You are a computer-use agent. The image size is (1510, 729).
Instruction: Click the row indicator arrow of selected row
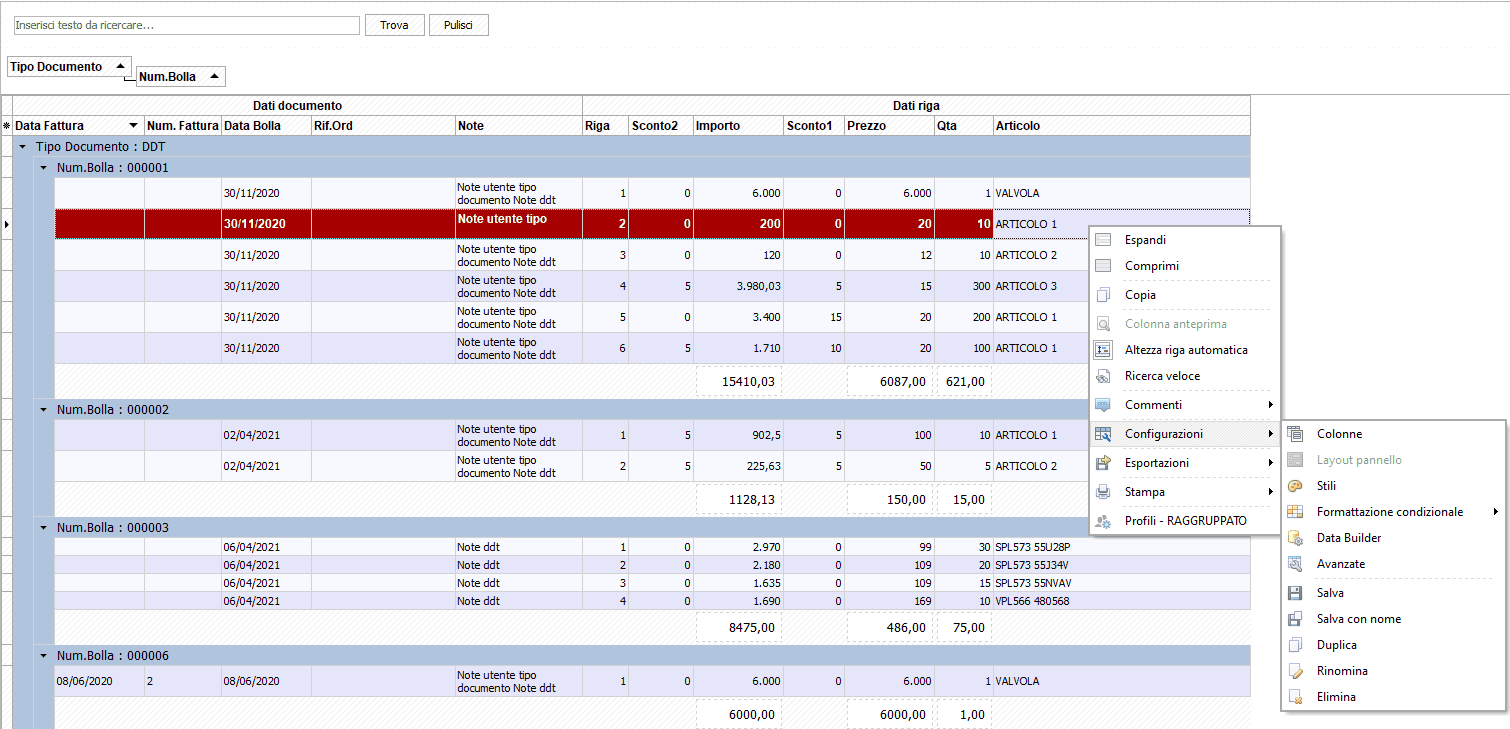click(6, 224)
